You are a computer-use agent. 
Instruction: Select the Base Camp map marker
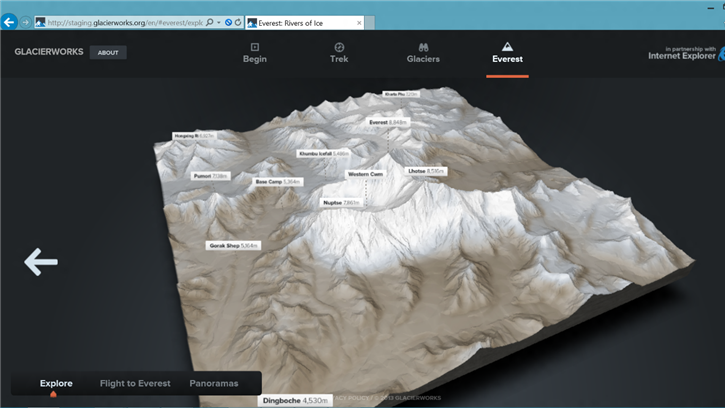coord(277,182)
